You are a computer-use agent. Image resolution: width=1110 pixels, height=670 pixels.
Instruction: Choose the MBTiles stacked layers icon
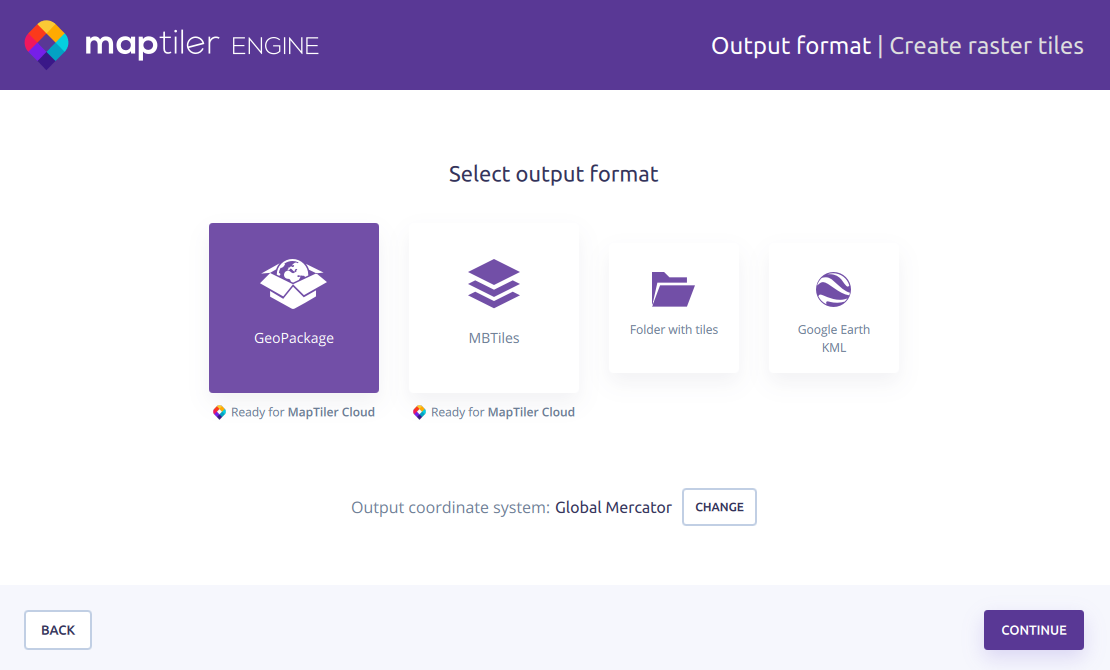click(x=494, y=283)
